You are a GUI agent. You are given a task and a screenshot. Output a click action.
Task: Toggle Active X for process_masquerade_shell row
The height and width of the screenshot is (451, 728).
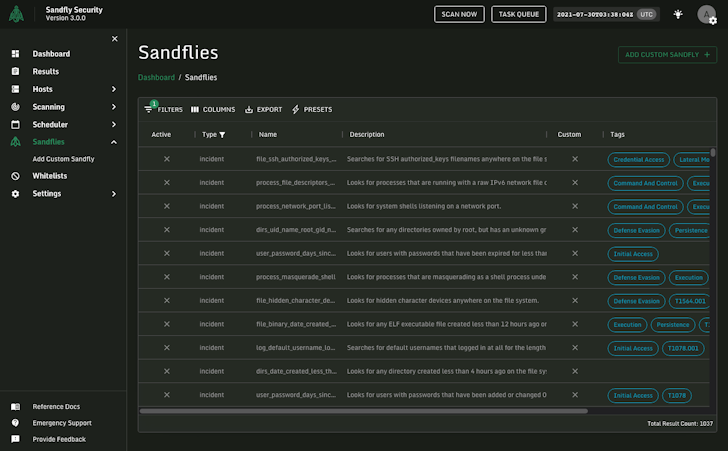click(167, 277)
